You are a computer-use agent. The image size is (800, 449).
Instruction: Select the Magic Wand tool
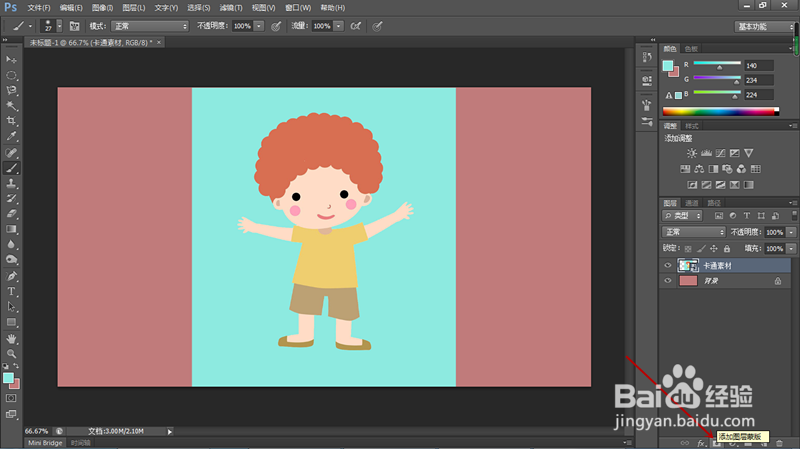[x=11, y=106]
